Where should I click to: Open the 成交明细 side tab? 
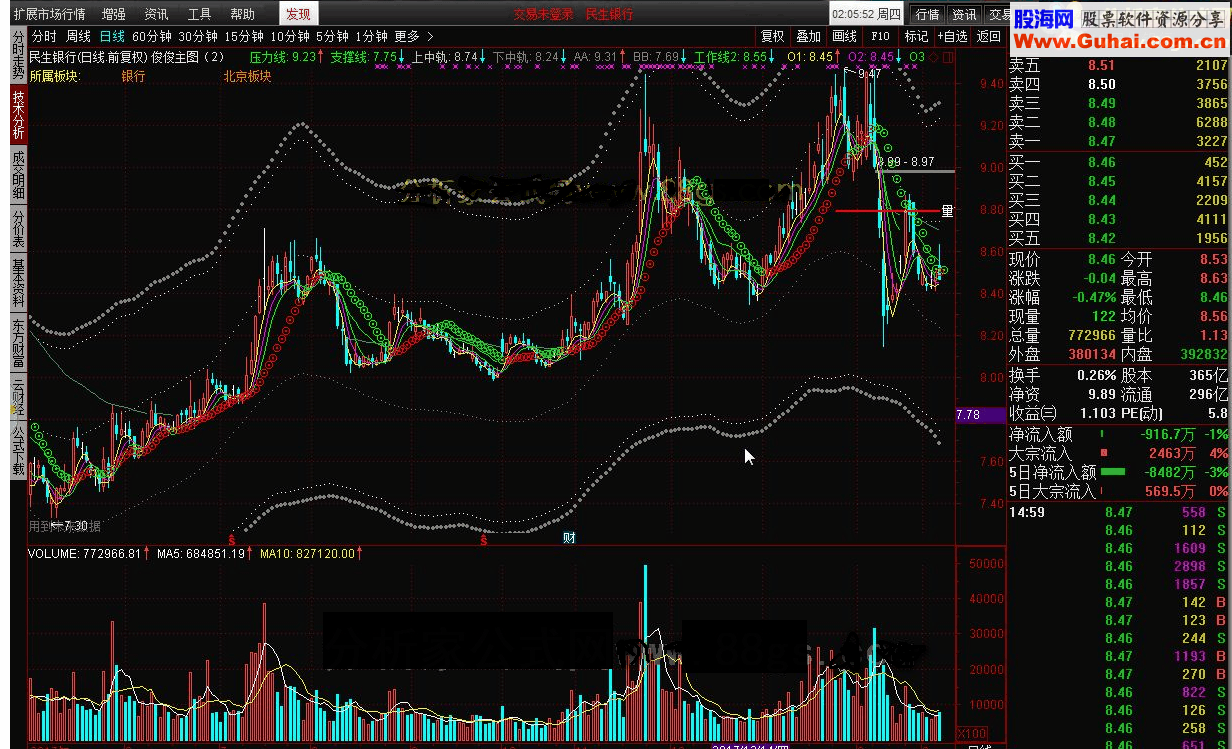coord(18,175)
